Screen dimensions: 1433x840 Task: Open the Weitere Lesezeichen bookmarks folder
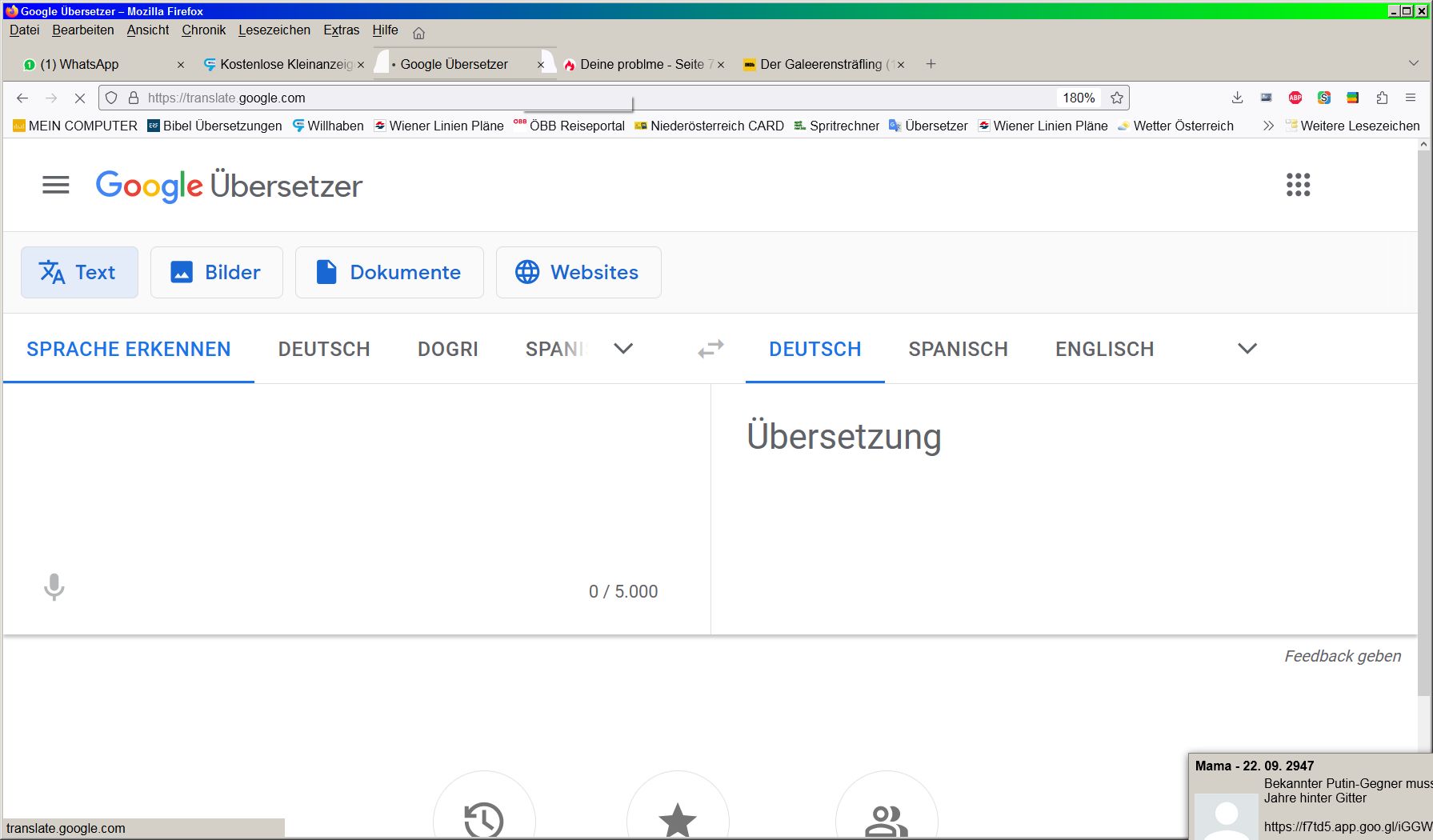[1352, 126]
